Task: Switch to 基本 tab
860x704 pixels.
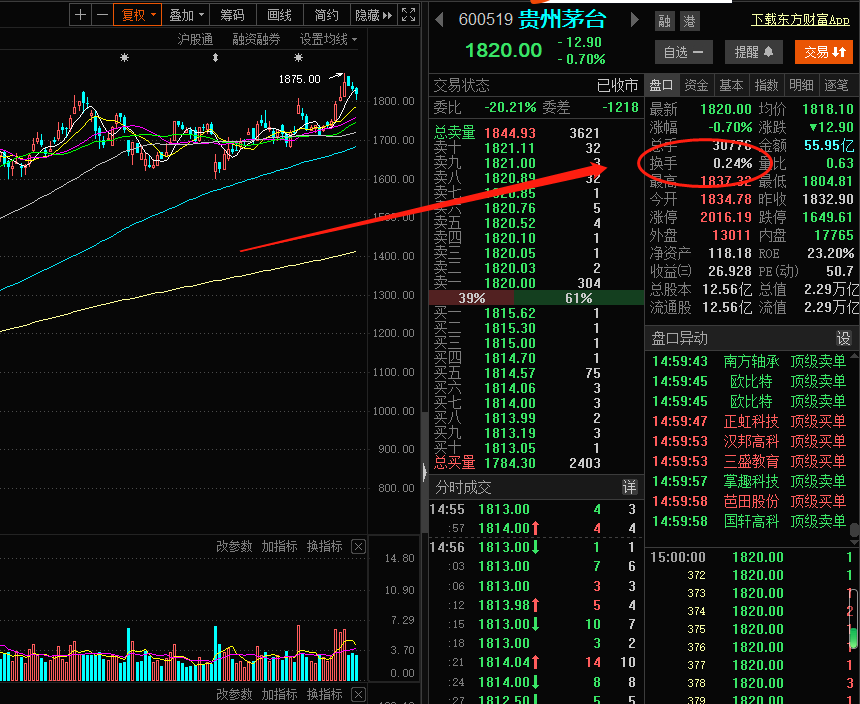Action: [731, 85]
